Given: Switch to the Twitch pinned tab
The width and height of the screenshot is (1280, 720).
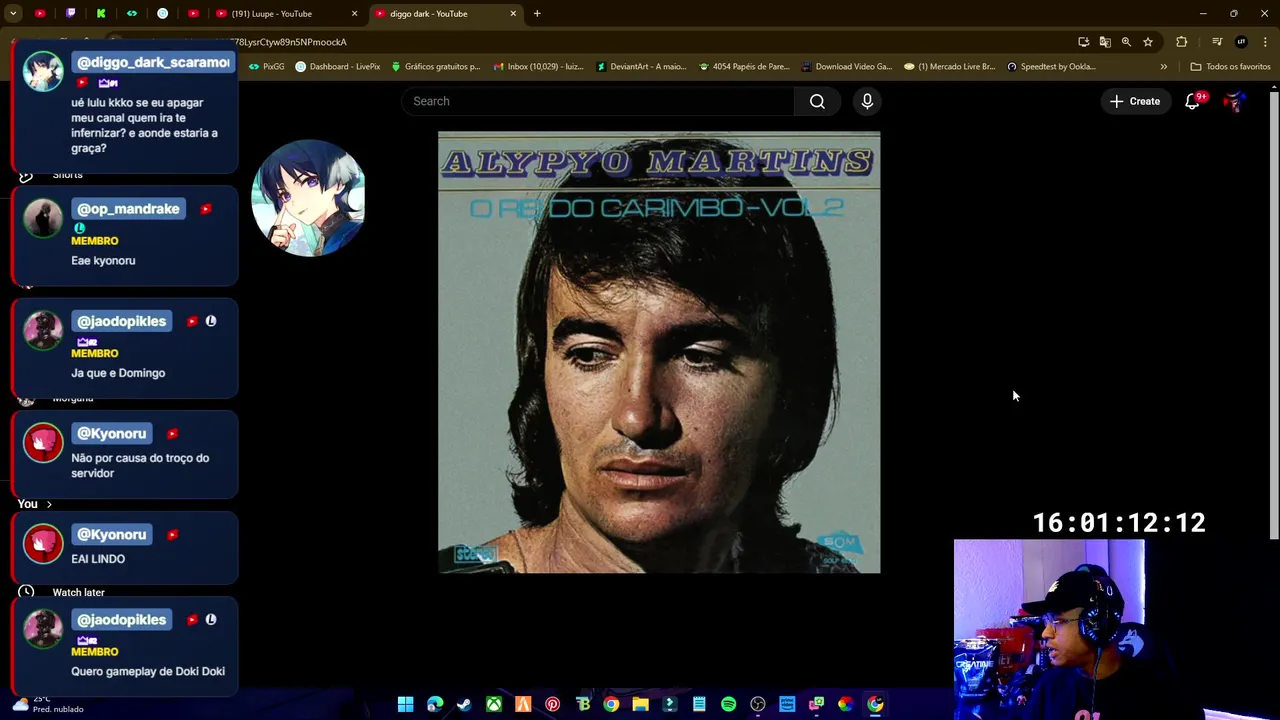Looking at the screenshot, I should click(x=70, y=14).
